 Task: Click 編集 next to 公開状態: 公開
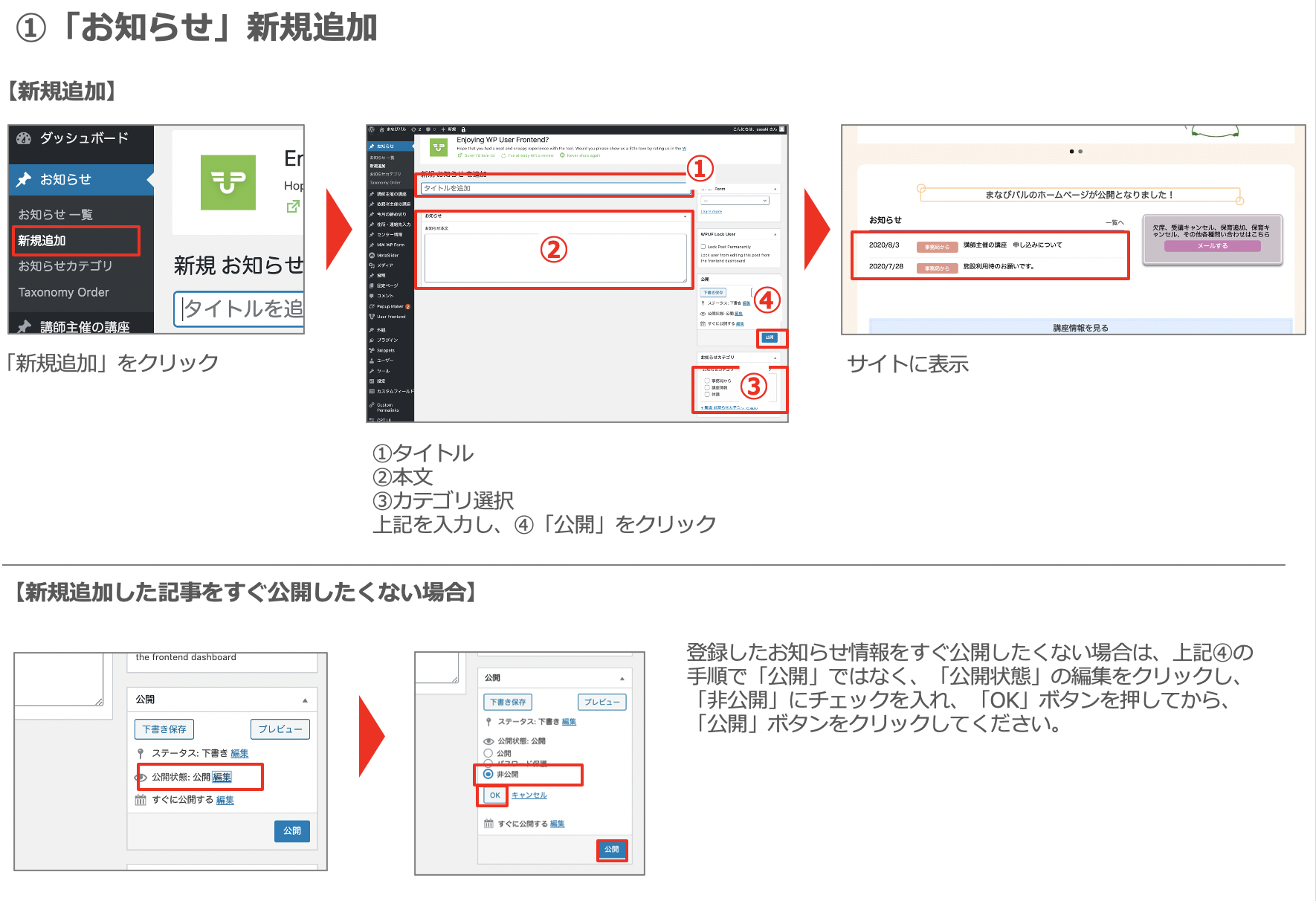[222, 777]
